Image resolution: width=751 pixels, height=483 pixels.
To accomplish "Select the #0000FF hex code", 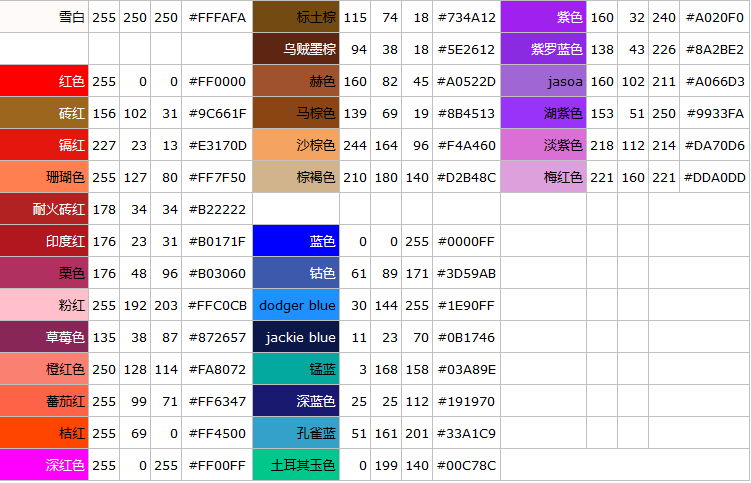I will [x=467, y=242].
